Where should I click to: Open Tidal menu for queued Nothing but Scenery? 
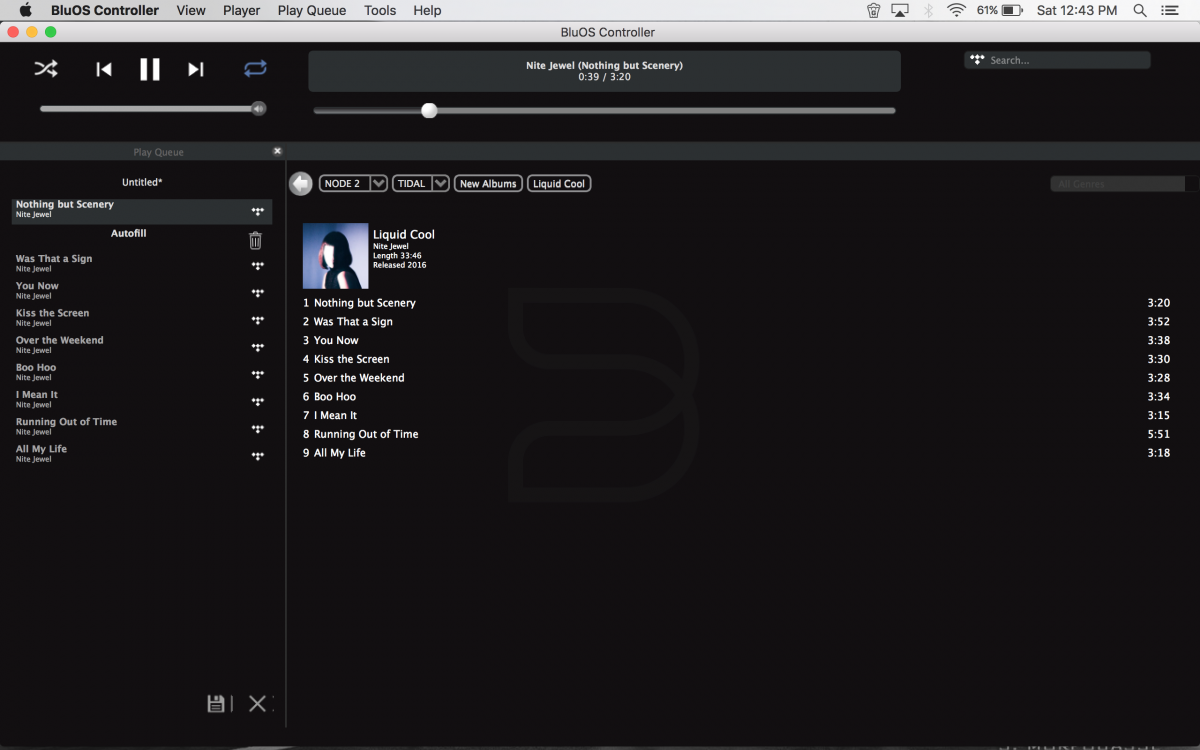tap(258, 211)
